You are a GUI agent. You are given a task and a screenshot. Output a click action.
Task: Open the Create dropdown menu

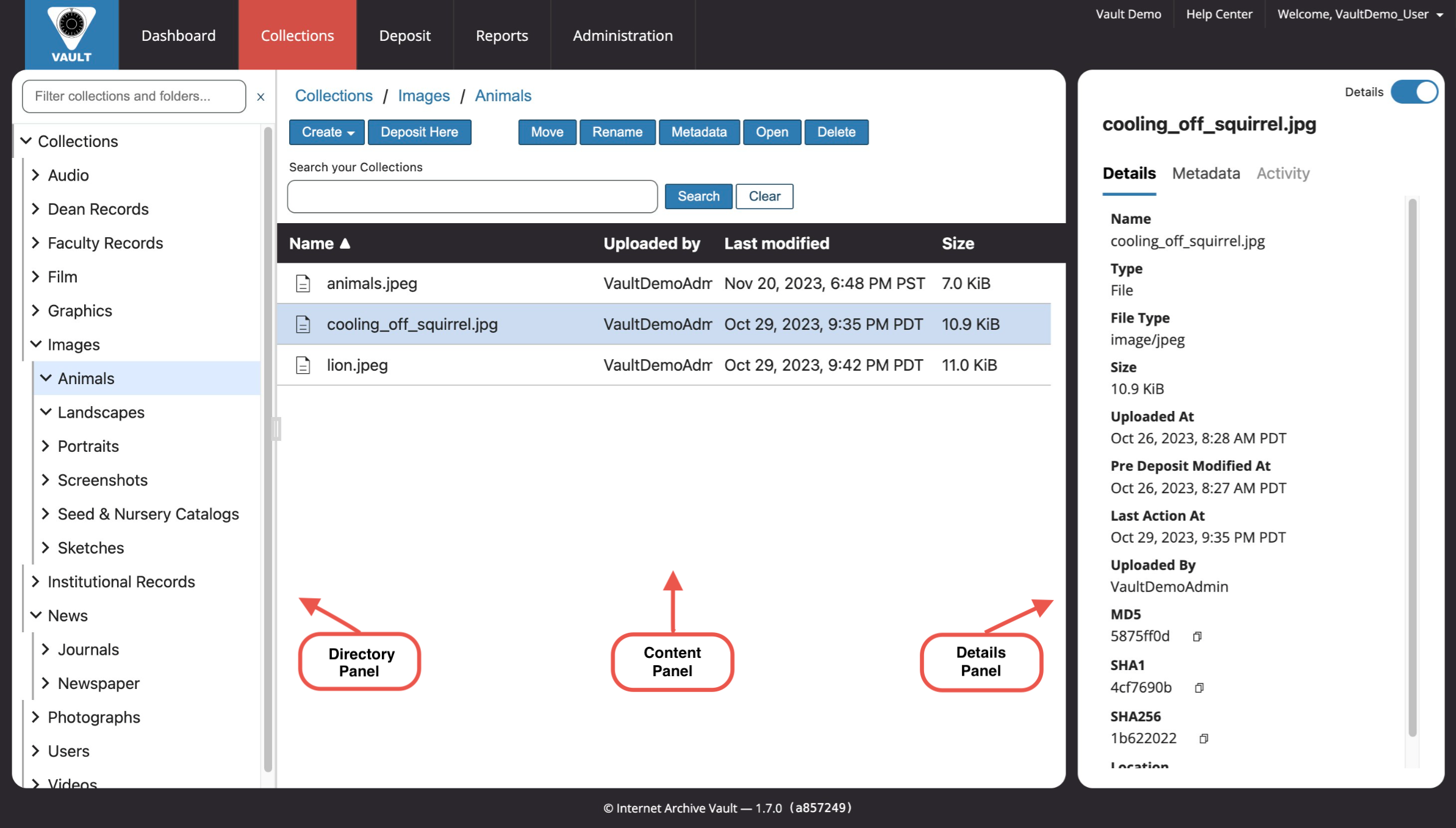click(327, 132)
